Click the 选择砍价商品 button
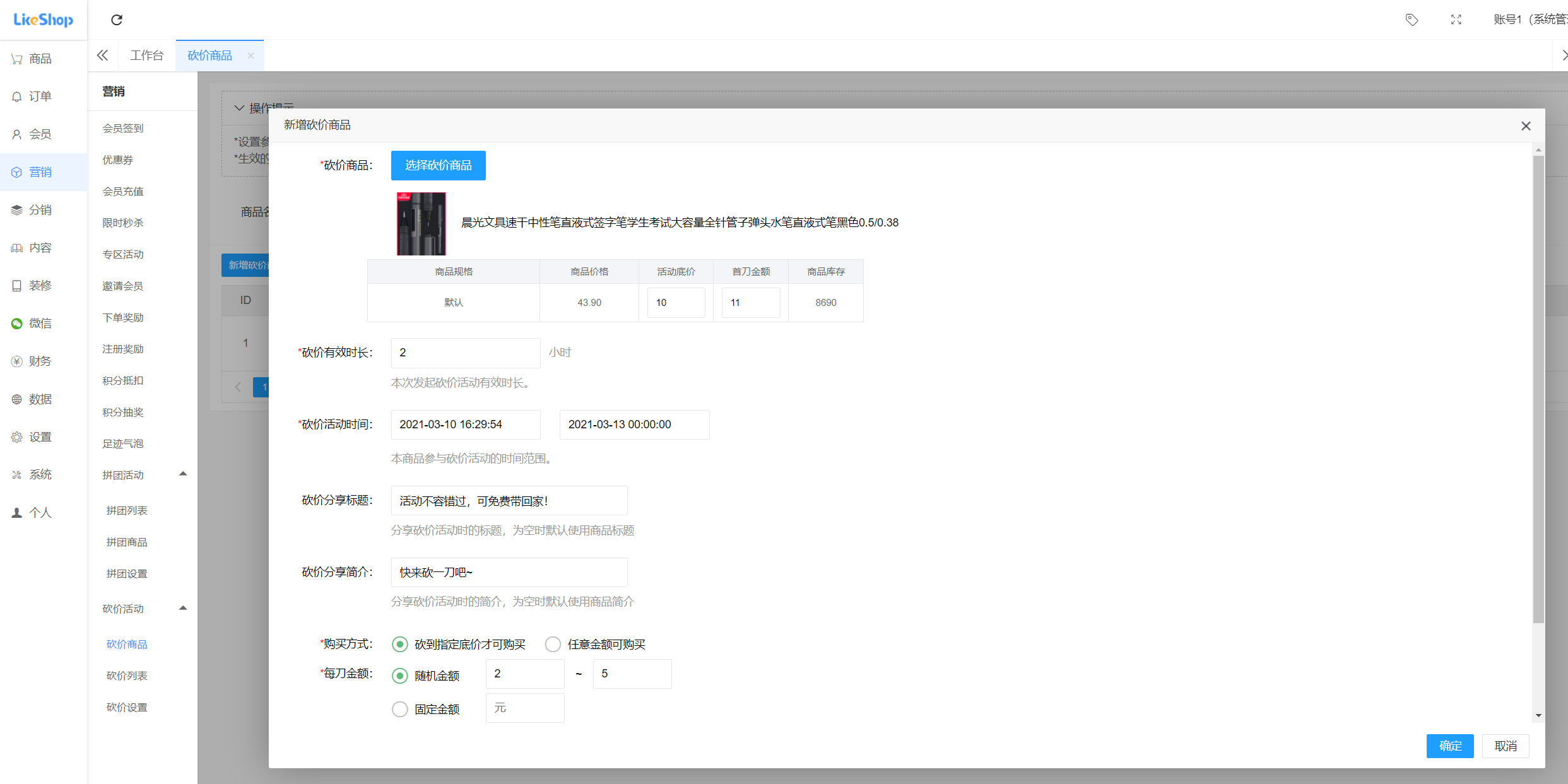Screen dimensions: 1568x784 (438, 165)
